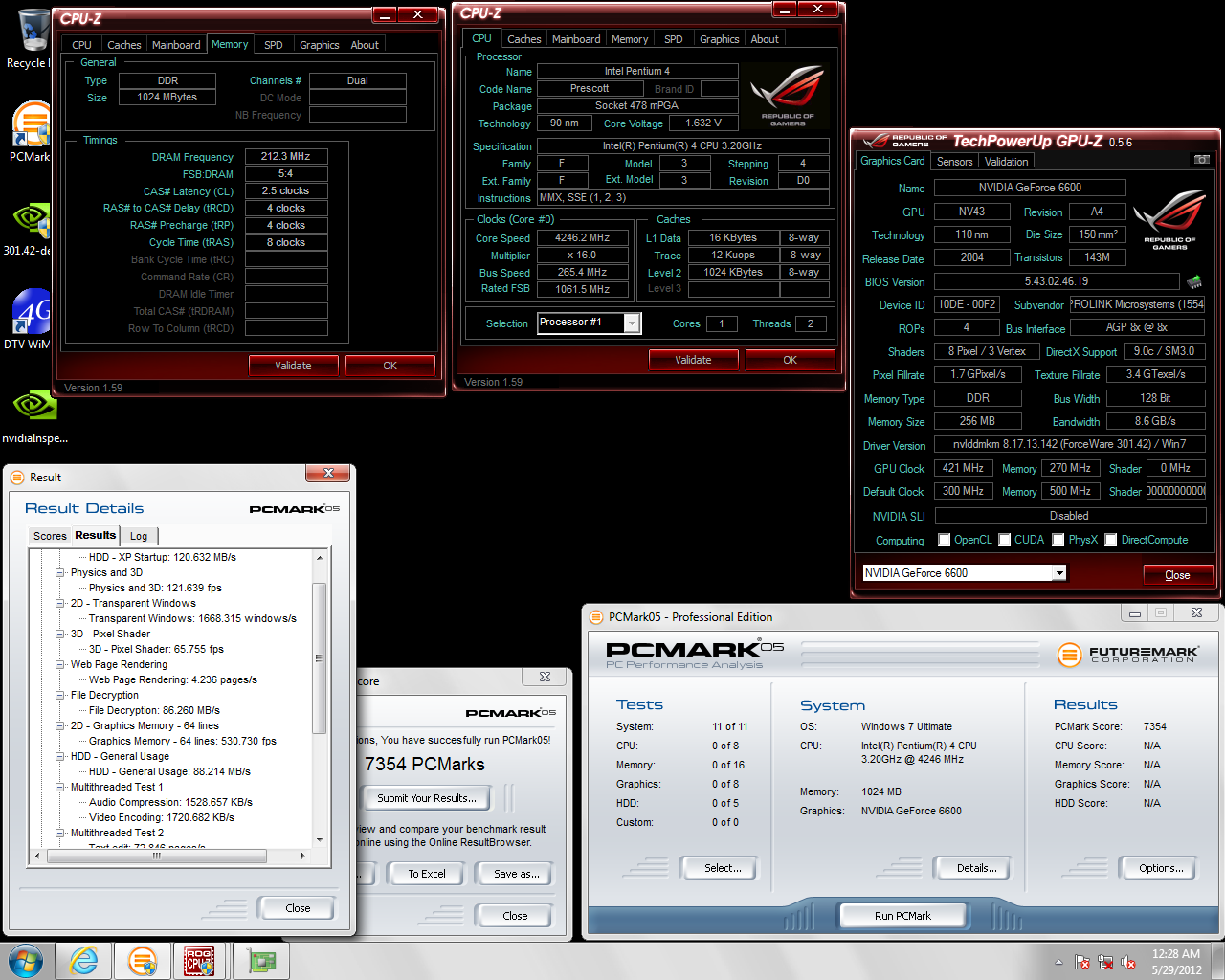Switch to GPU-Z graphics card taskbar icon
The height and width of the screenshot is (980, 1225).
point(262,961)
